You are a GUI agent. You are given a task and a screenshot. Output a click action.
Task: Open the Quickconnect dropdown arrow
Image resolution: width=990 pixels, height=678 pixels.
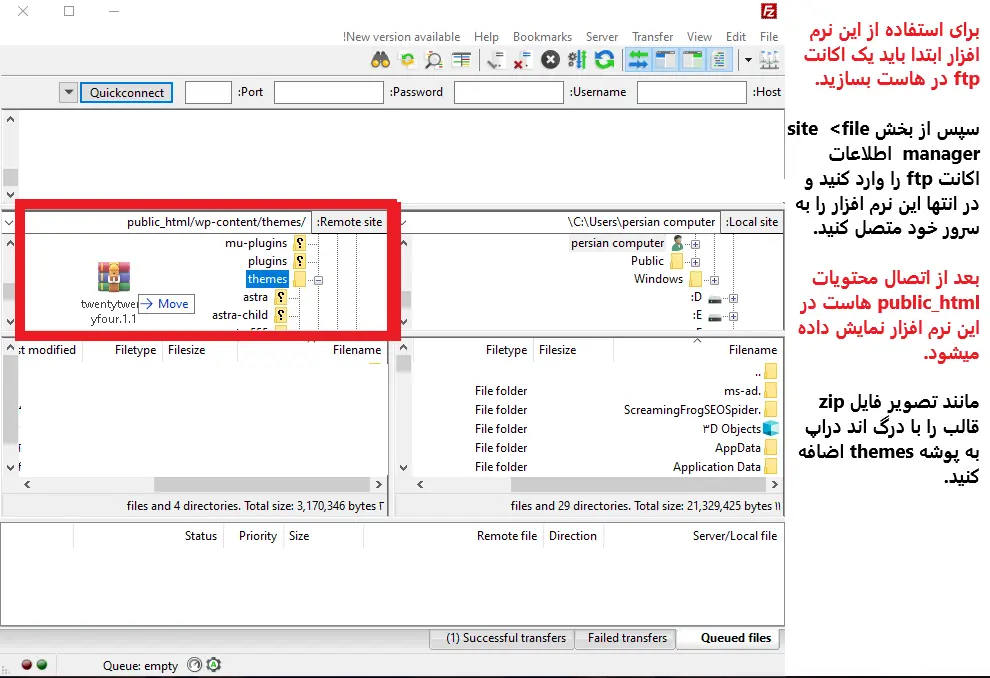point(68,91)
